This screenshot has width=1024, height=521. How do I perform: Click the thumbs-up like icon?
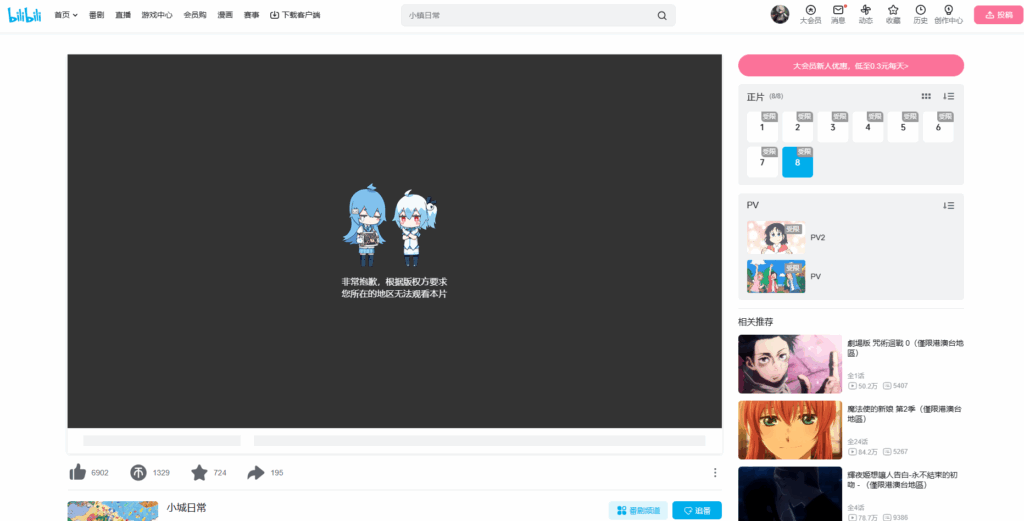(x=77, y=472)
